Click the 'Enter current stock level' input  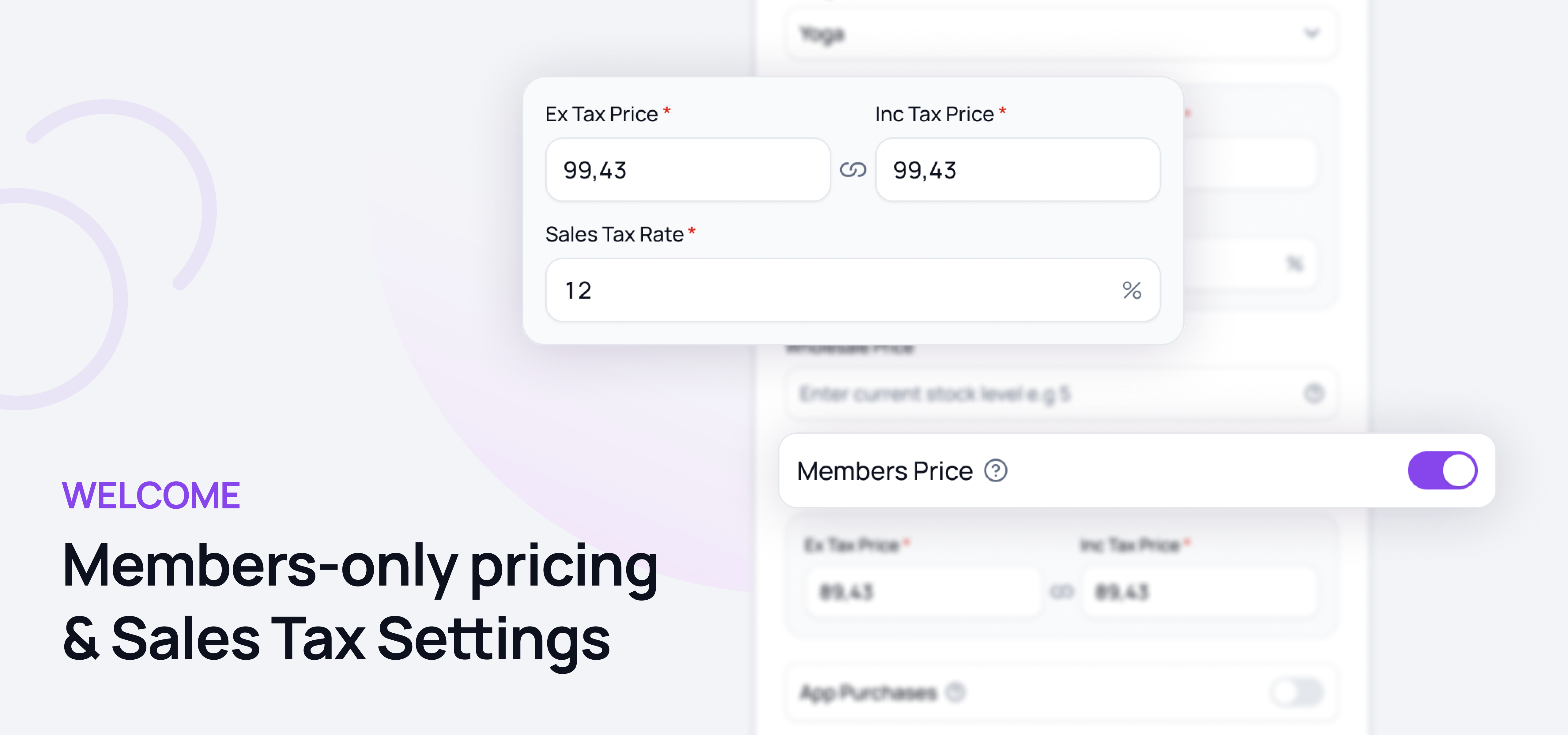coord(1035,394)
